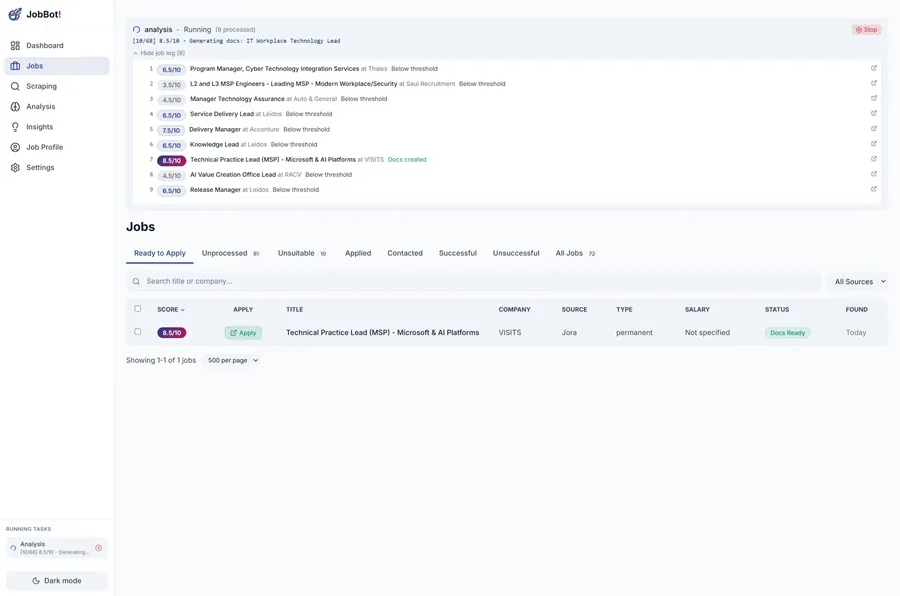Open external link for the L2 and L3 MSP Engineers job
Image resolution: width=900 pixels, height=596 pixels.
874,83
